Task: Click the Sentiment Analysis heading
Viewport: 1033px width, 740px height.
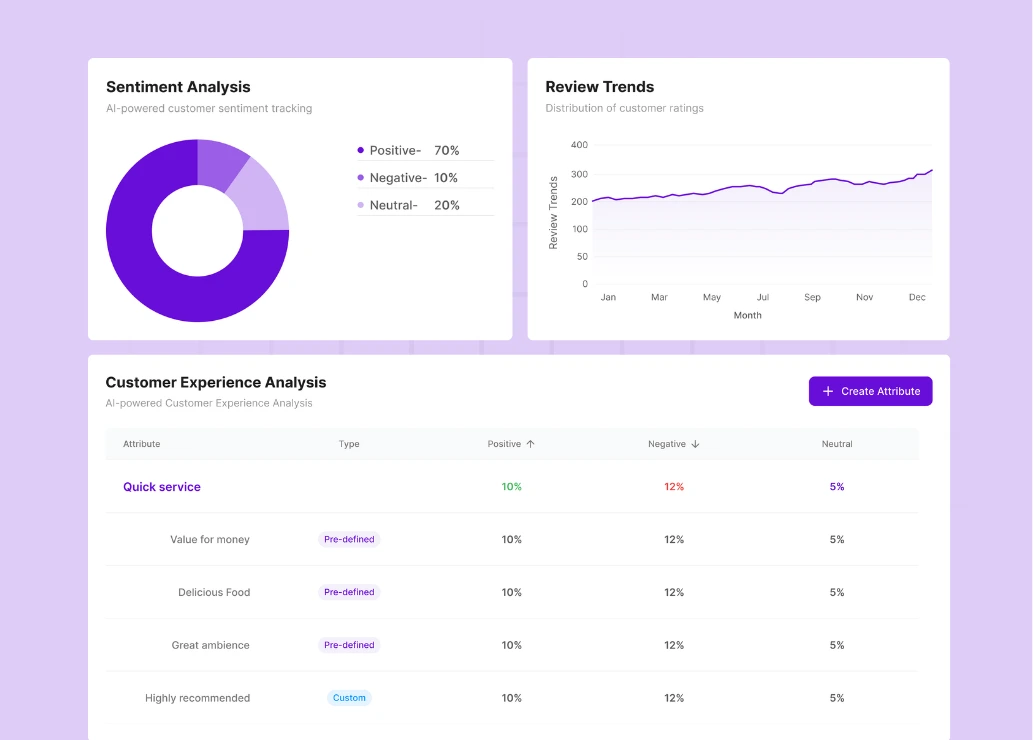Action: point(178,86)
